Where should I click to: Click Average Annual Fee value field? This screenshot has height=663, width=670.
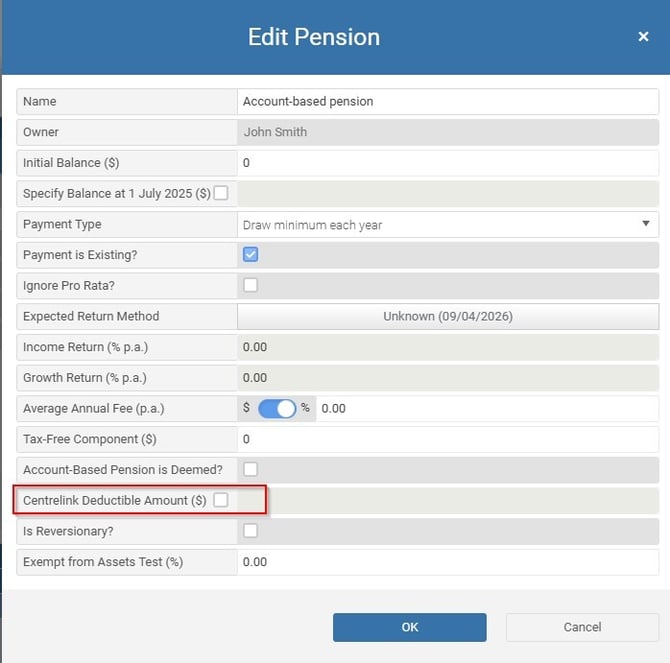(487, 408)
